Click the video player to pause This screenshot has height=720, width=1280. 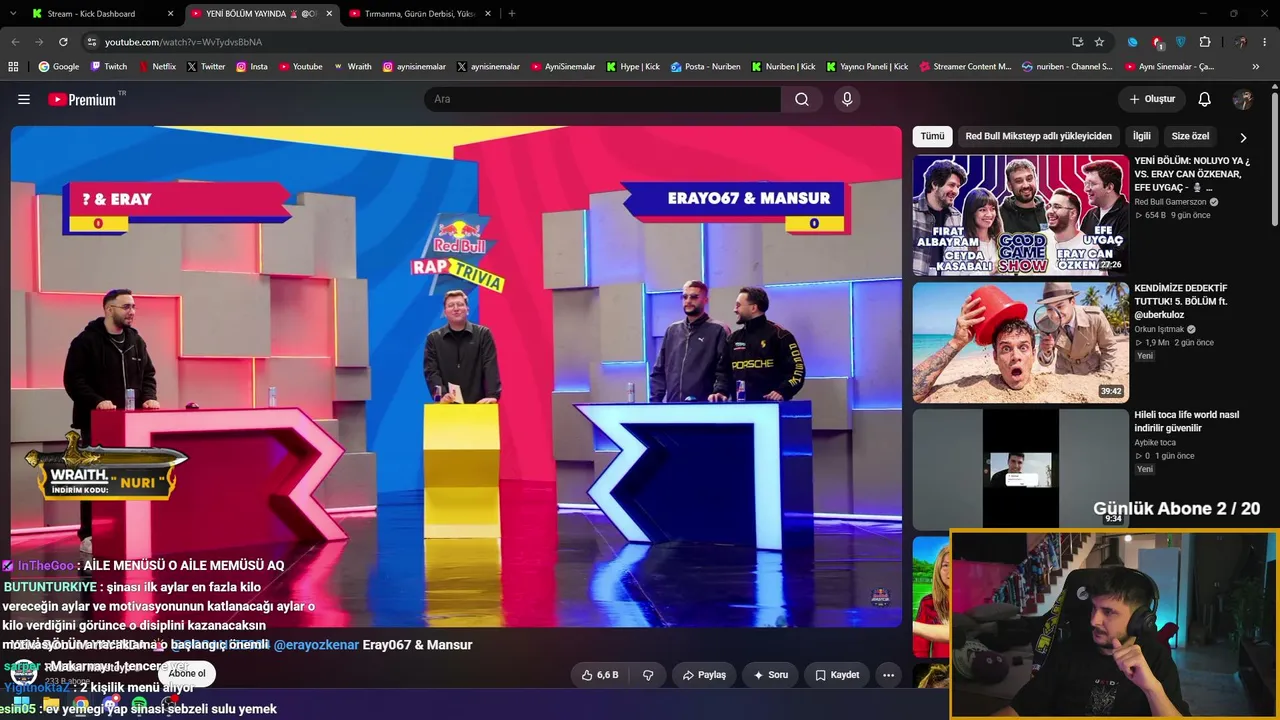[456, 376]
